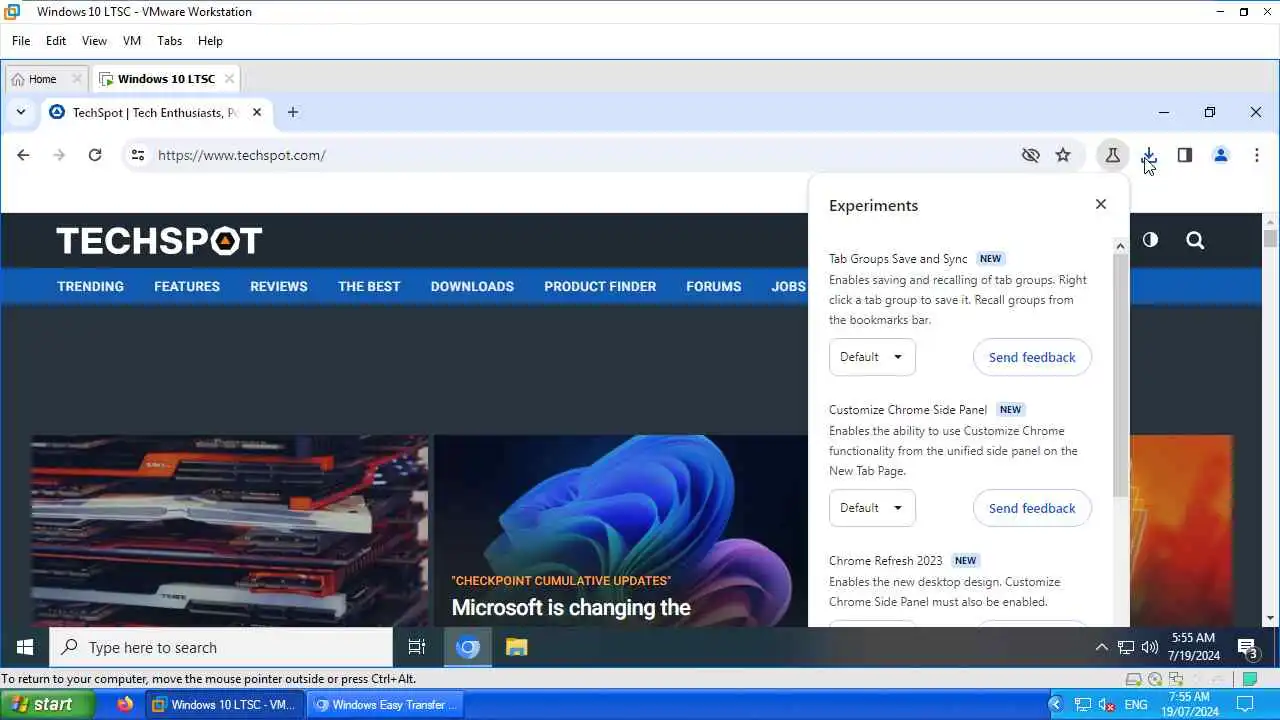Go forward with the forward arrow
1280x720 pixels.
(x=59, y=155)
